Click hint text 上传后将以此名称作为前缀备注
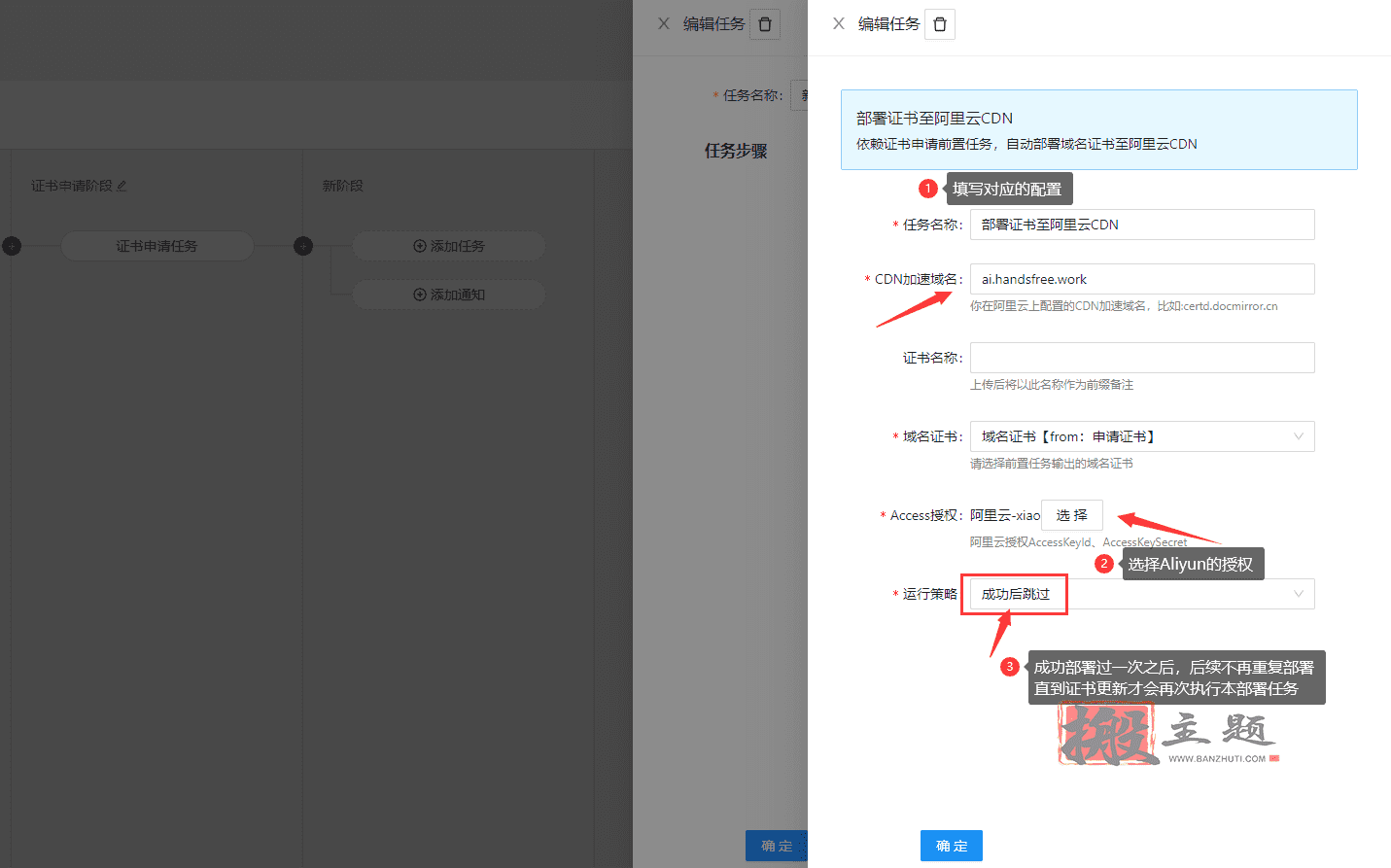 (x=1052, y=385)
